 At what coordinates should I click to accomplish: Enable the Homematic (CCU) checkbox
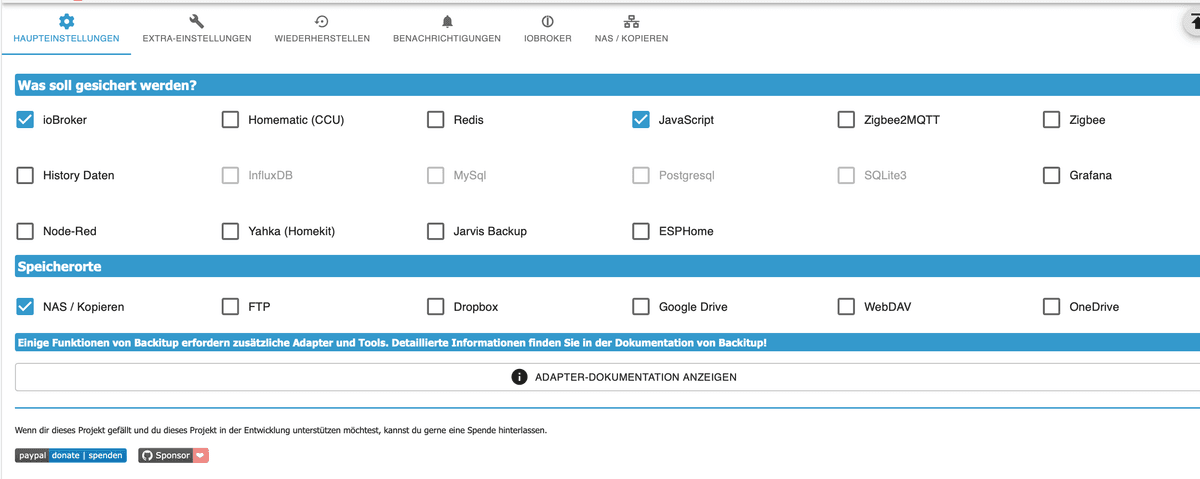click(x=230, y=120)
